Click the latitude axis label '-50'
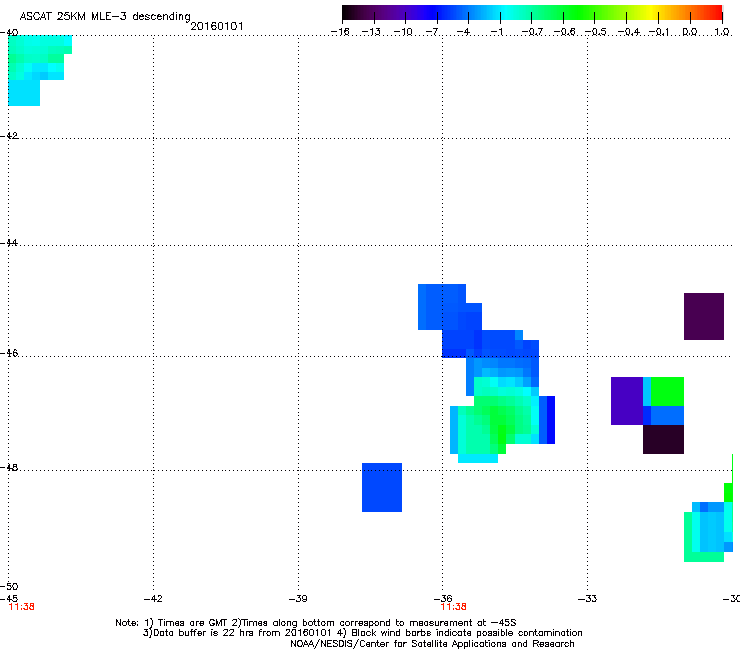Image resolution: width=740 pixels, height=650 pixels. tap(9, 586)
